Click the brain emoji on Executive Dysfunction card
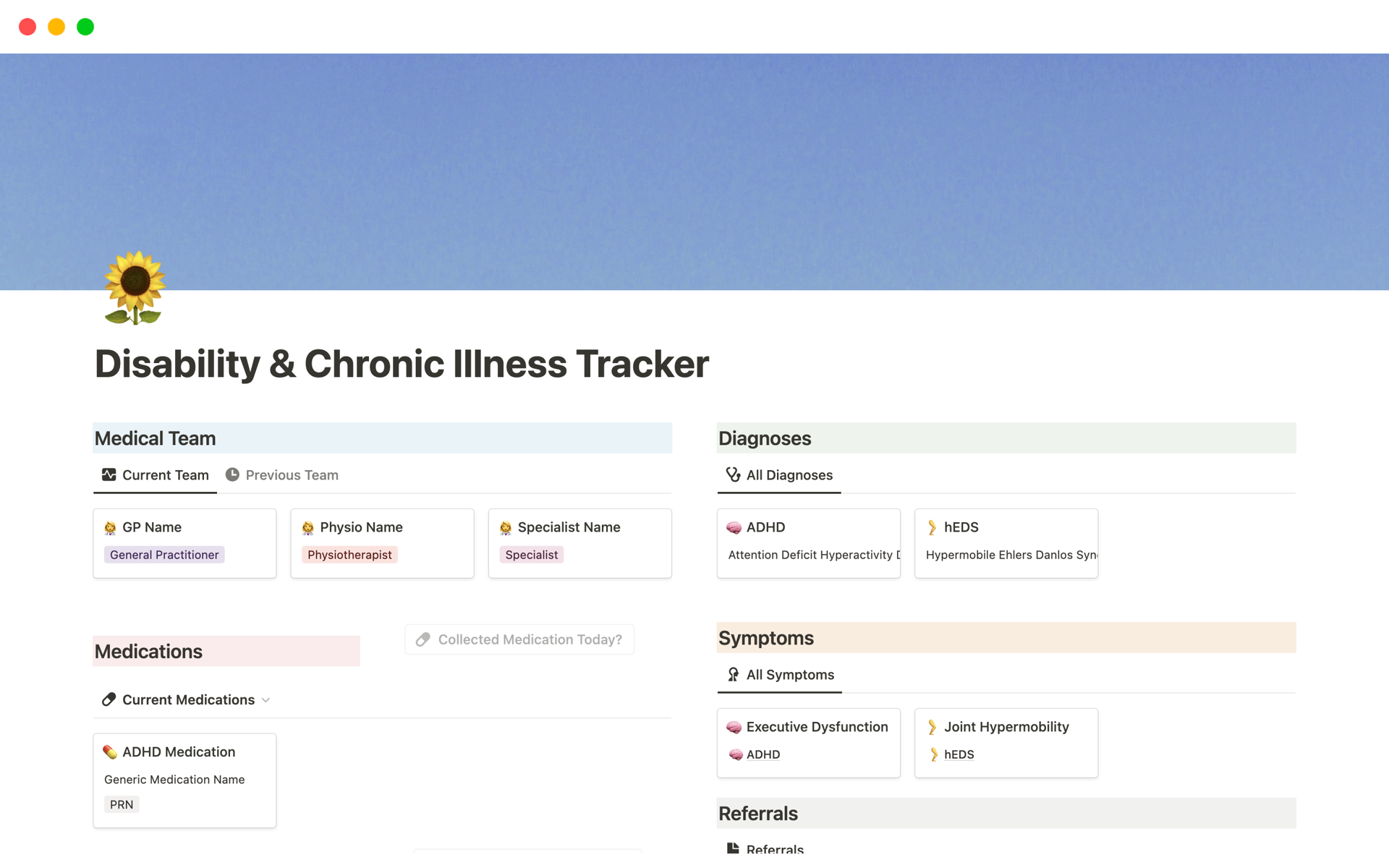Viewport: 1389px width, 868px height. point(734,727)
